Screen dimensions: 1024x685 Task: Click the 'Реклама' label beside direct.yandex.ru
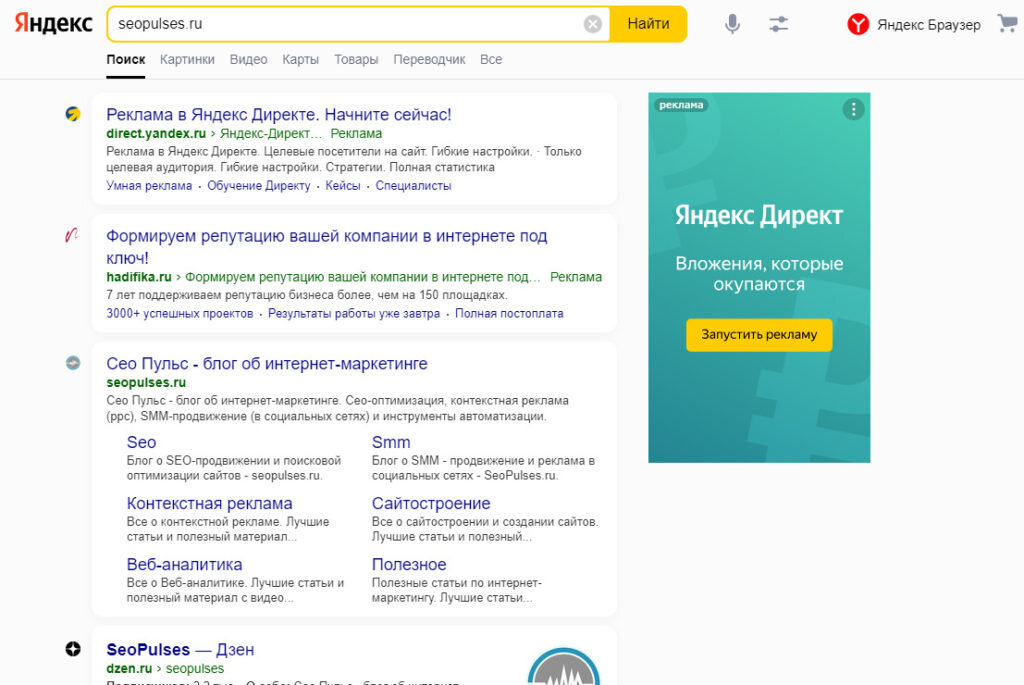tap(356, 133)
